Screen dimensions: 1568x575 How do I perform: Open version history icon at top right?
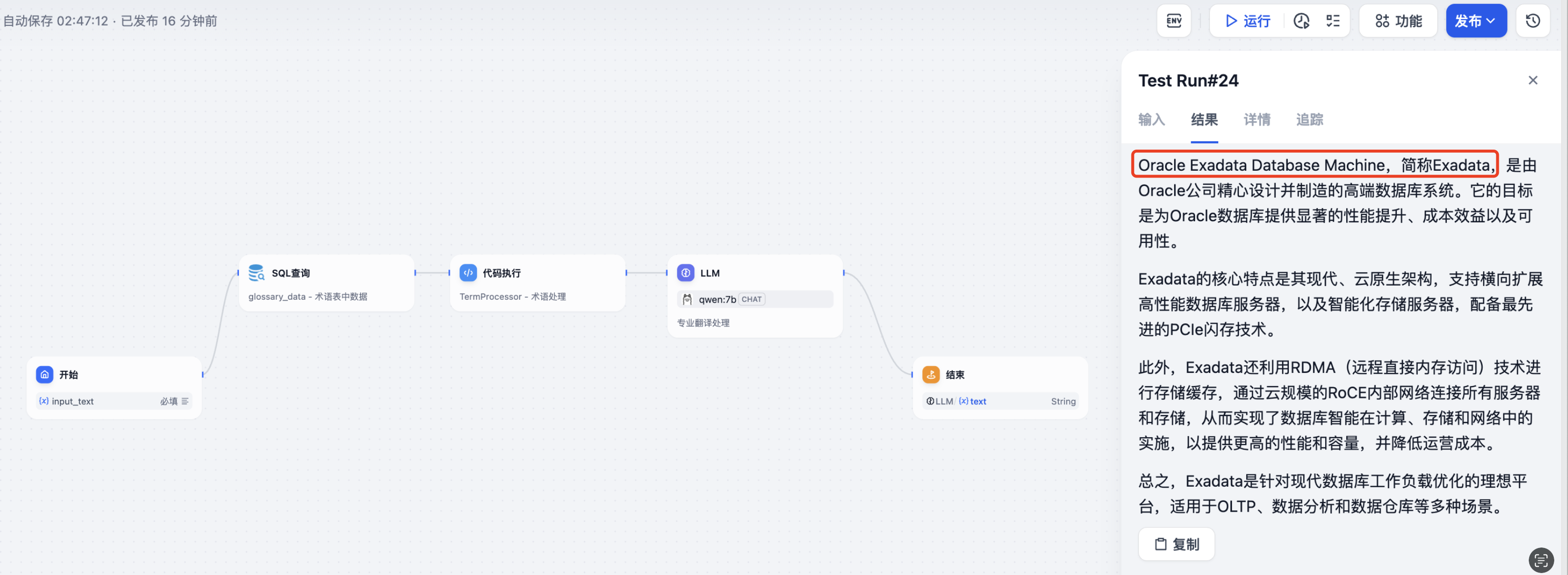1533,21
